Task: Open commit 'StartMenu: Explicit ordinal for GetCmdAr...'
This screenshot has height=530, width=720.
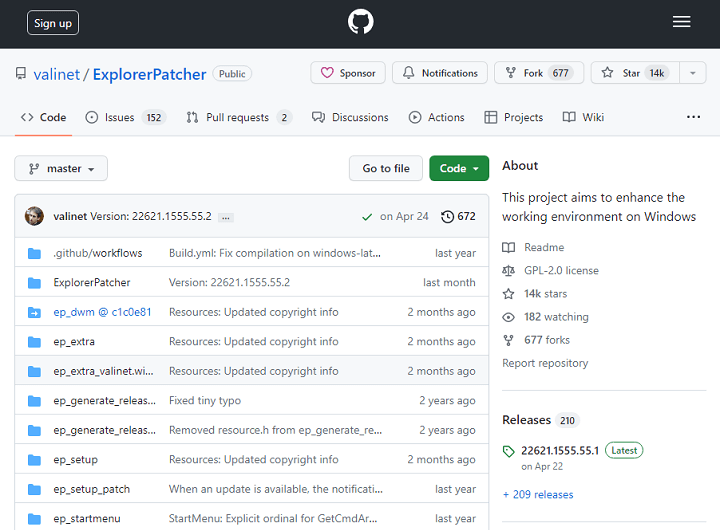Action: [273, 519]
